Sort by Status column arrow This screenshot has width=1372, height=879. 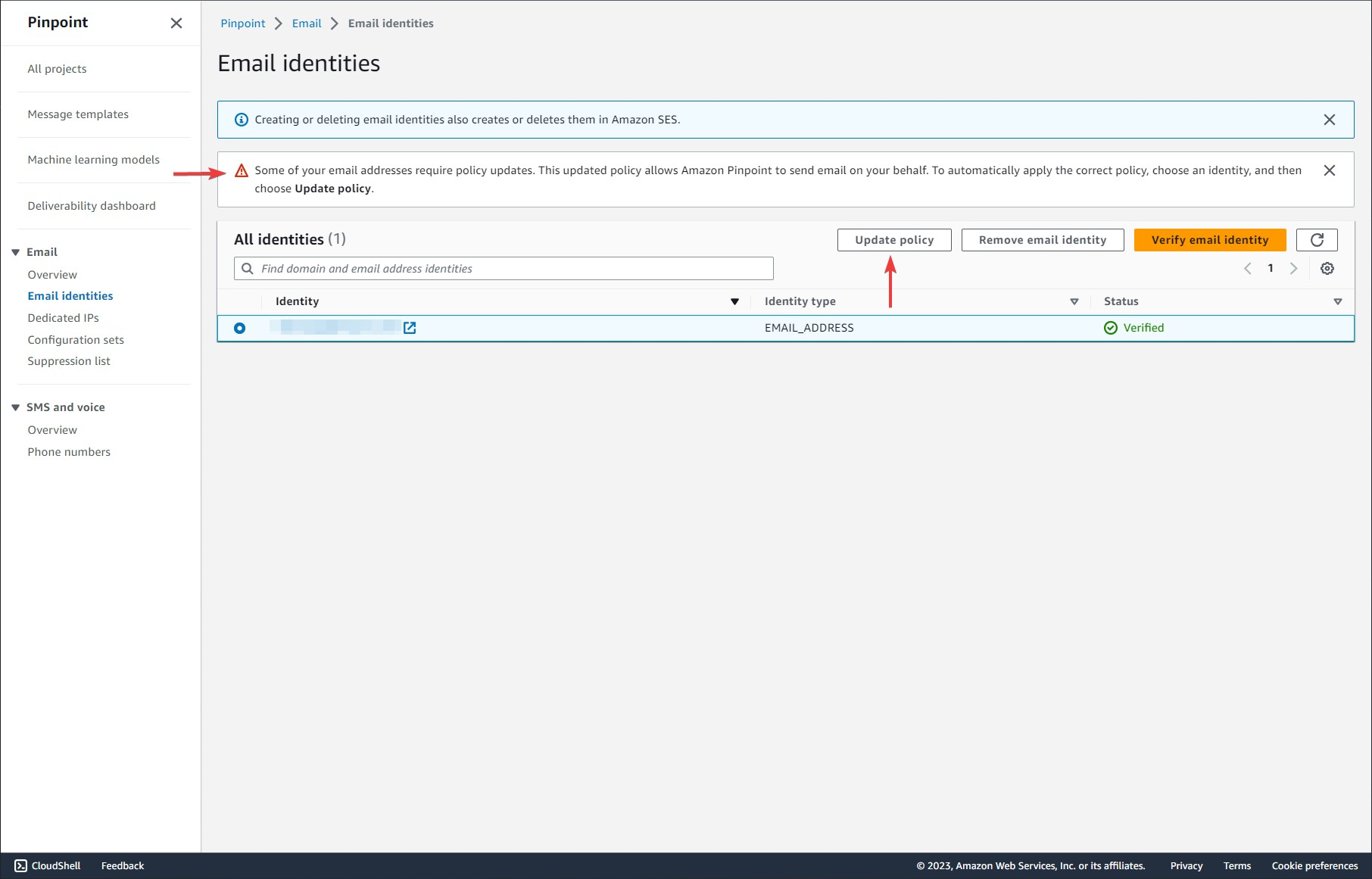pyautogui.click(x=1338, y=301)
